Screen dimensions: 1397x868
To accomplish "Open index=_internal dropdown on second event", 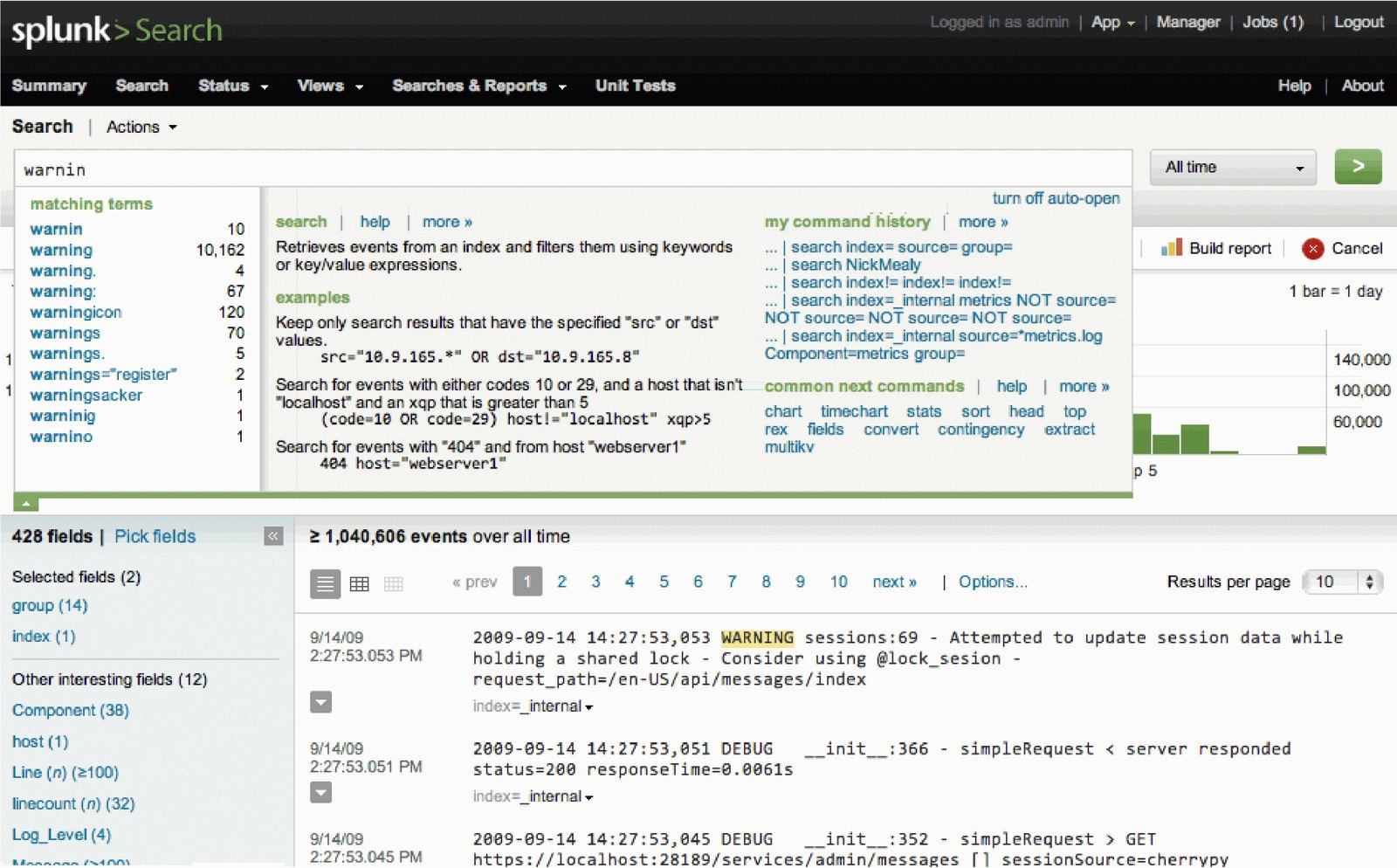I will [533, 796].
